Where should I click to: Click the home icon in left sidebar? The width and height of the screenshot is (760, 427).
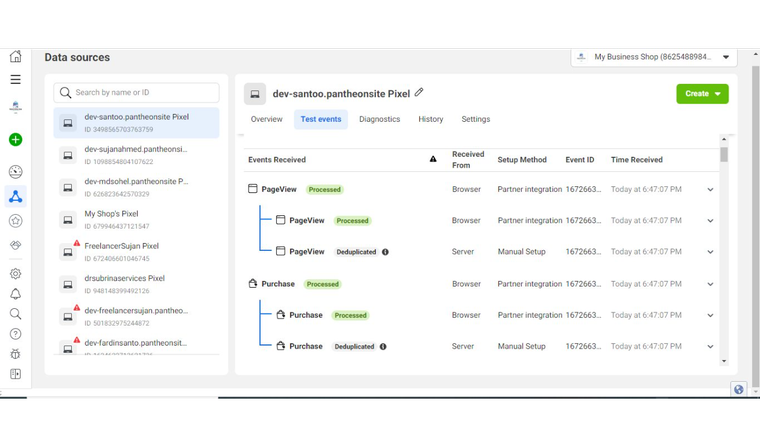tap(15, 57)
